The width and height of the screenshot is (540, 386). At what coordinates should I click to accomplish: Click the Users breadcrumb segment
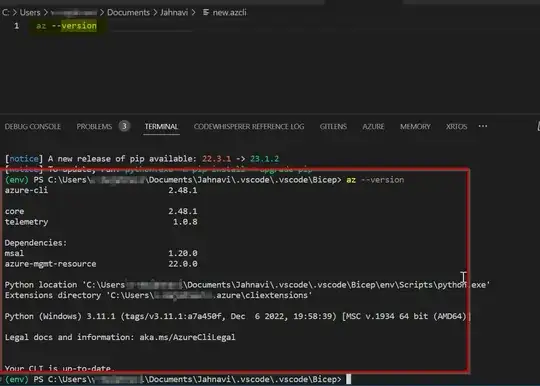click(30, 13)
